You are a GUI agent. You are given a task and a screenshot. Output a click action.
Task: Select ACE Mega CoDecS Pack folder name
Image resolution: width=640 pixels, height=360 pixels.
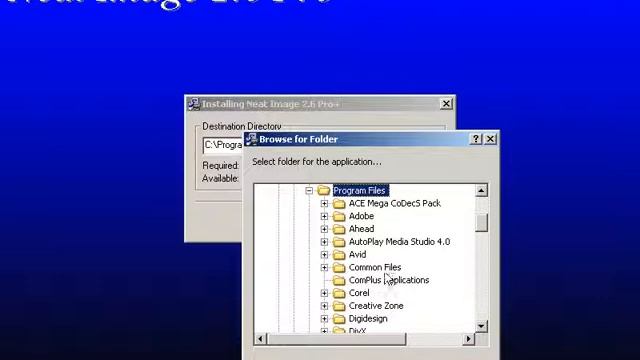(395, 203)
